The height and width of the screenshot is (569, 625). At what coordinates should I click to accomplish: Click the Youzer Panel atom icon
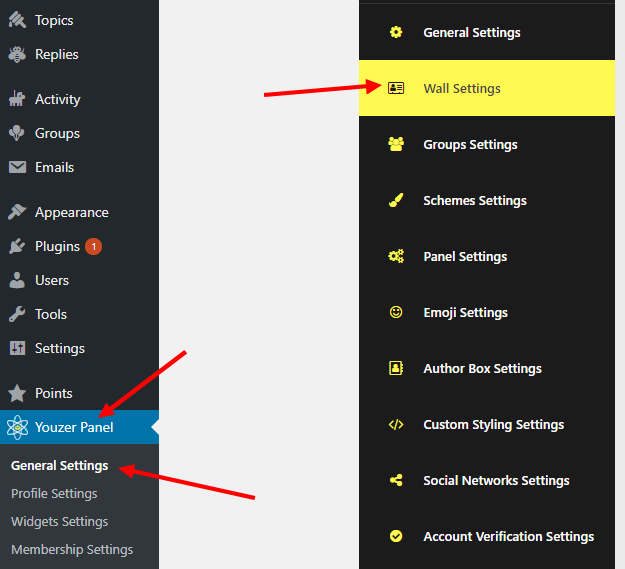click(17, 427)
